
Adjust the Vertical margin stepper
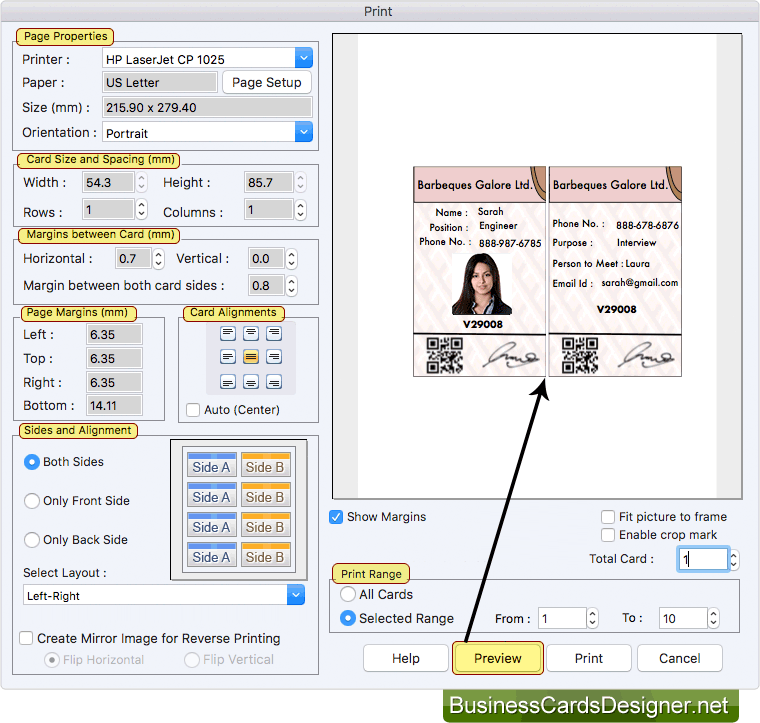[x=291, y=259]
